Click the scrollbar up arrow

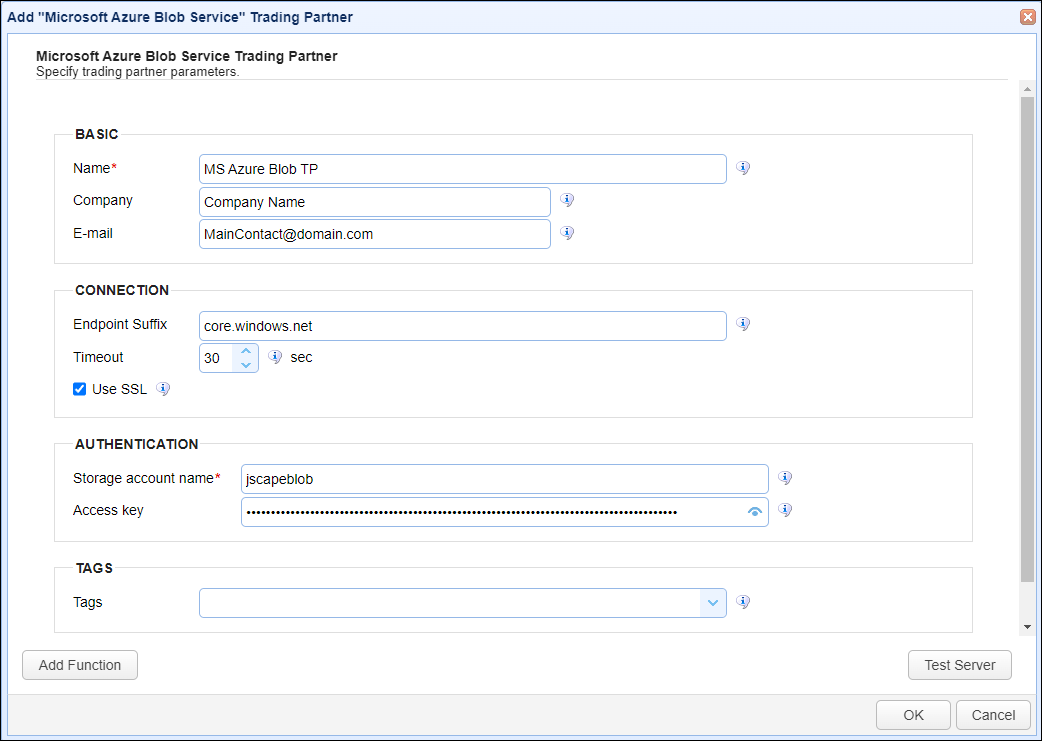click(x=1027, y=89)
